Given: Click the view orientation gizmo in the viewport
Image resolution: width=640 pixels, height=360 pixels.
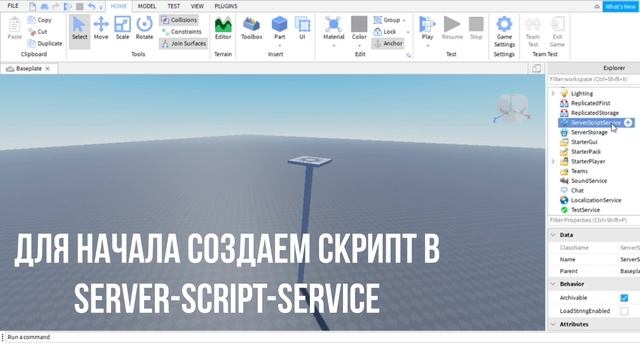Looking at the screenshot, I should 512,108.
